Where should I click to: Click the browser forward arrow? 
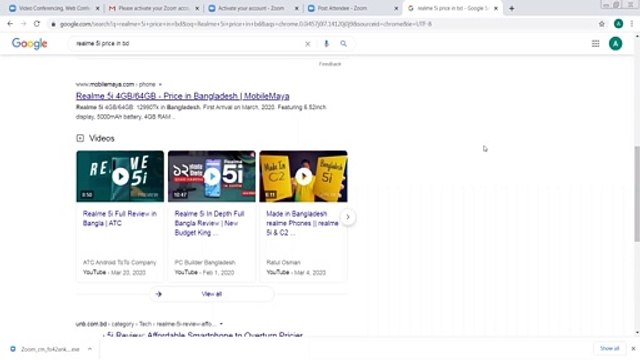pos(23,24)
